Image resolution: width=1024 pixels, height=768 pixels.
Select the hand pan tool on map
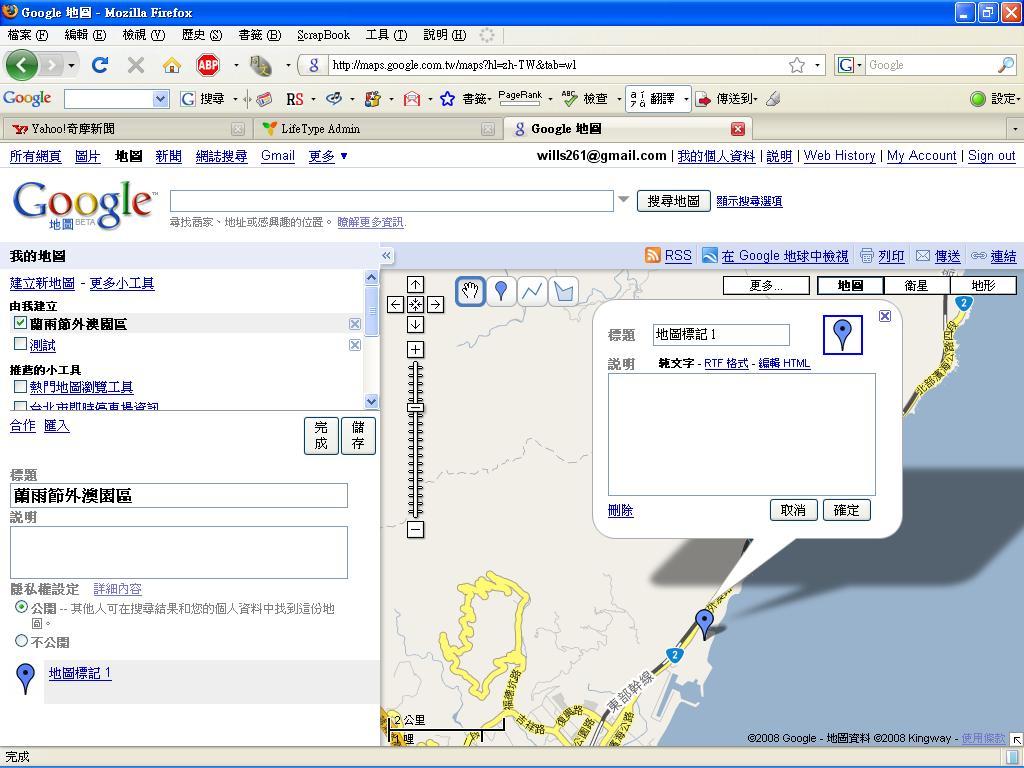[x=470, y=291]
